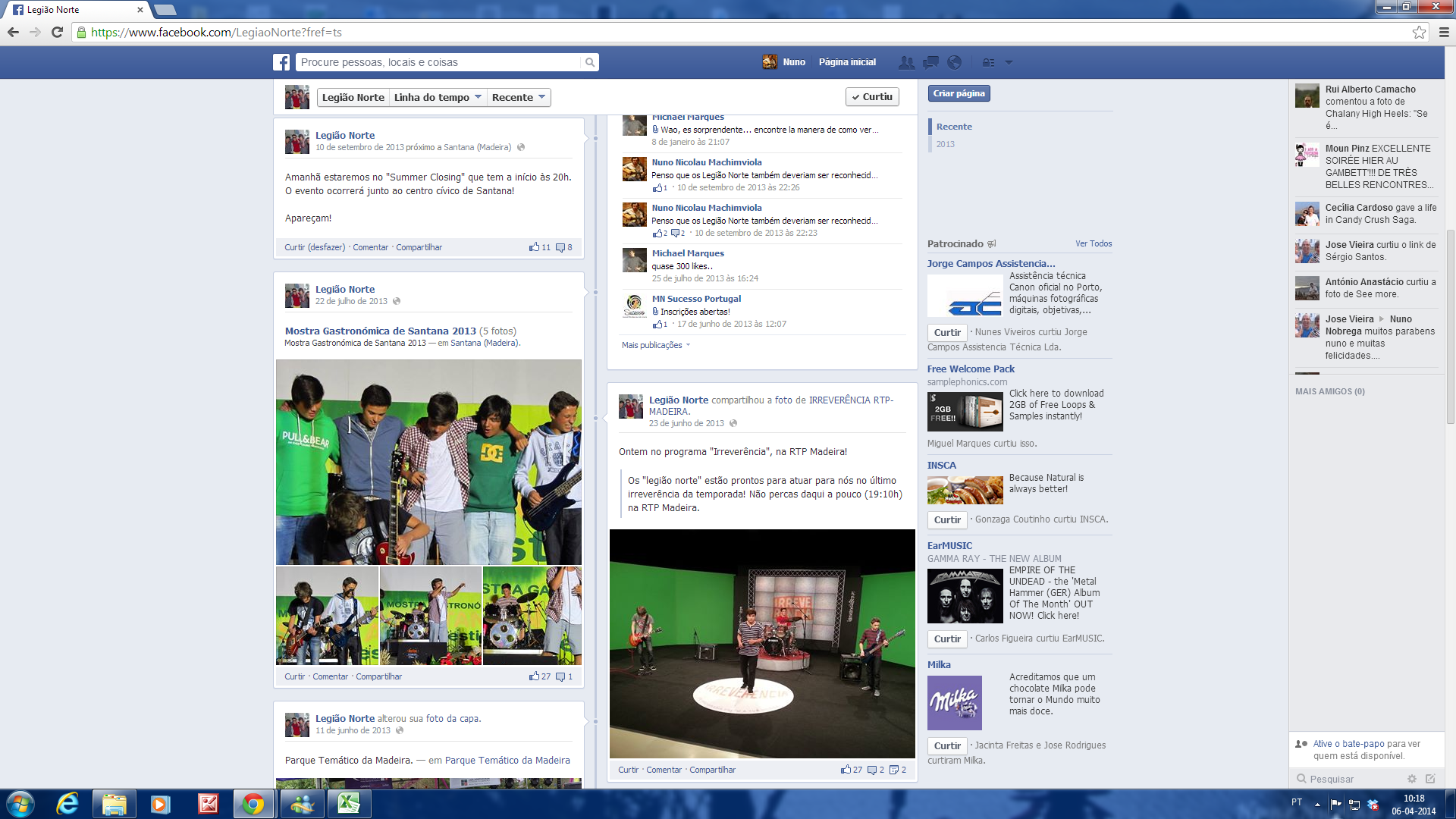The image size is (1456, 819).
Task: Open the Recente dropdown in page header
Action: [519, 97]
